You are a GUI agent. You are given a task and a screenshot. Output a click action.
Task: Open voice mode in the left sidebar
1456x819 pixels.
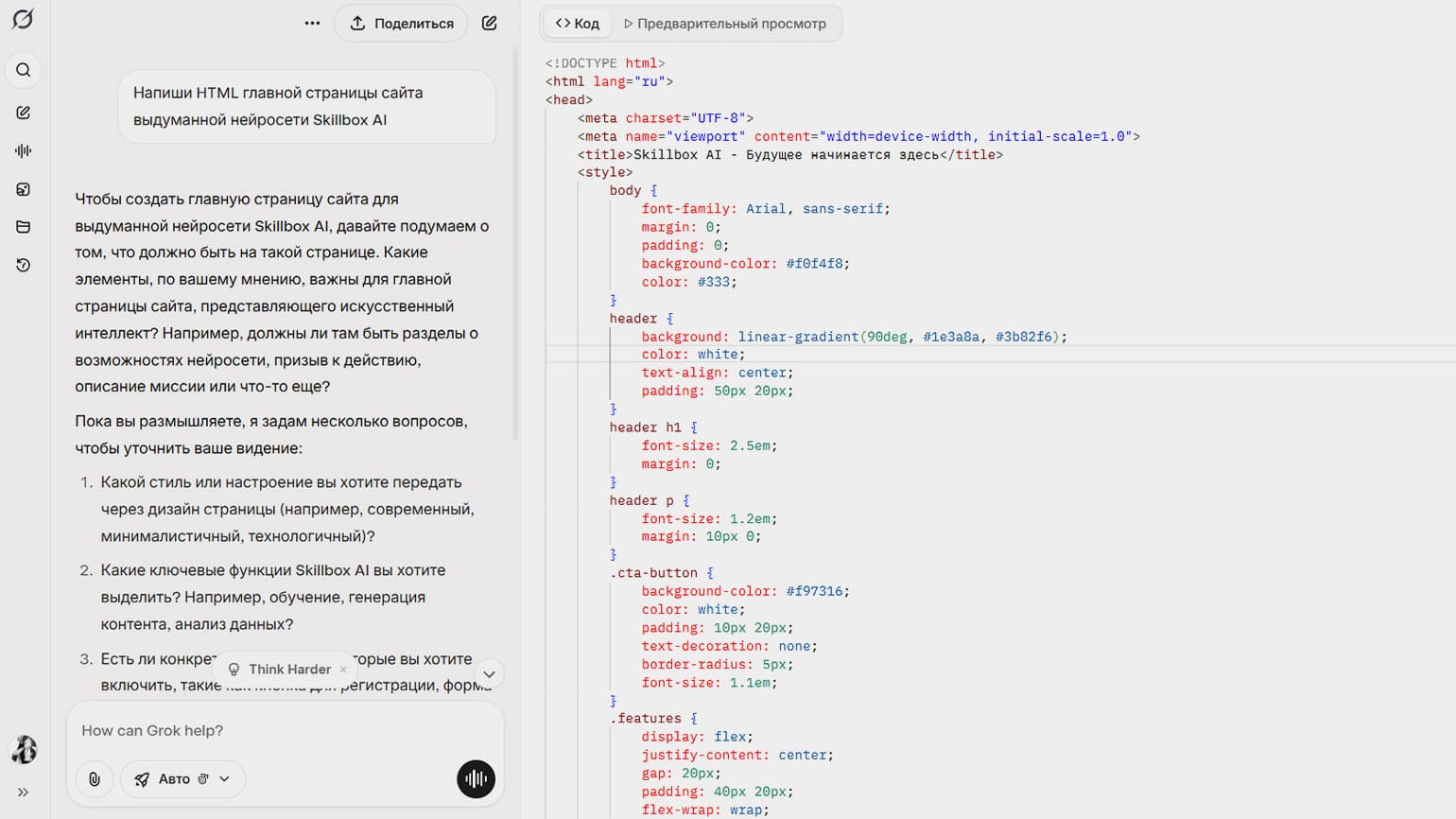[x=24, y=150]
